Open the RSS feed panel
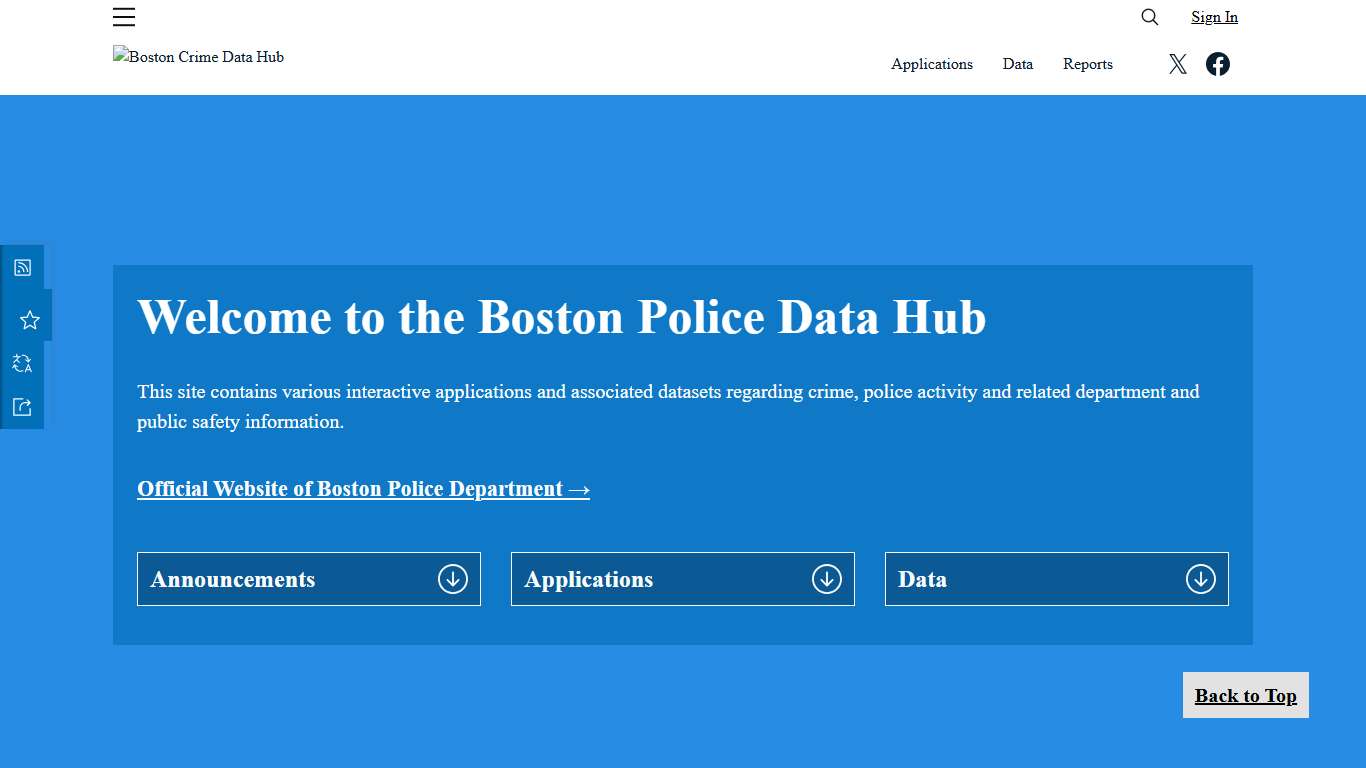Viewport: 1366px width, 768px height. 22,266
